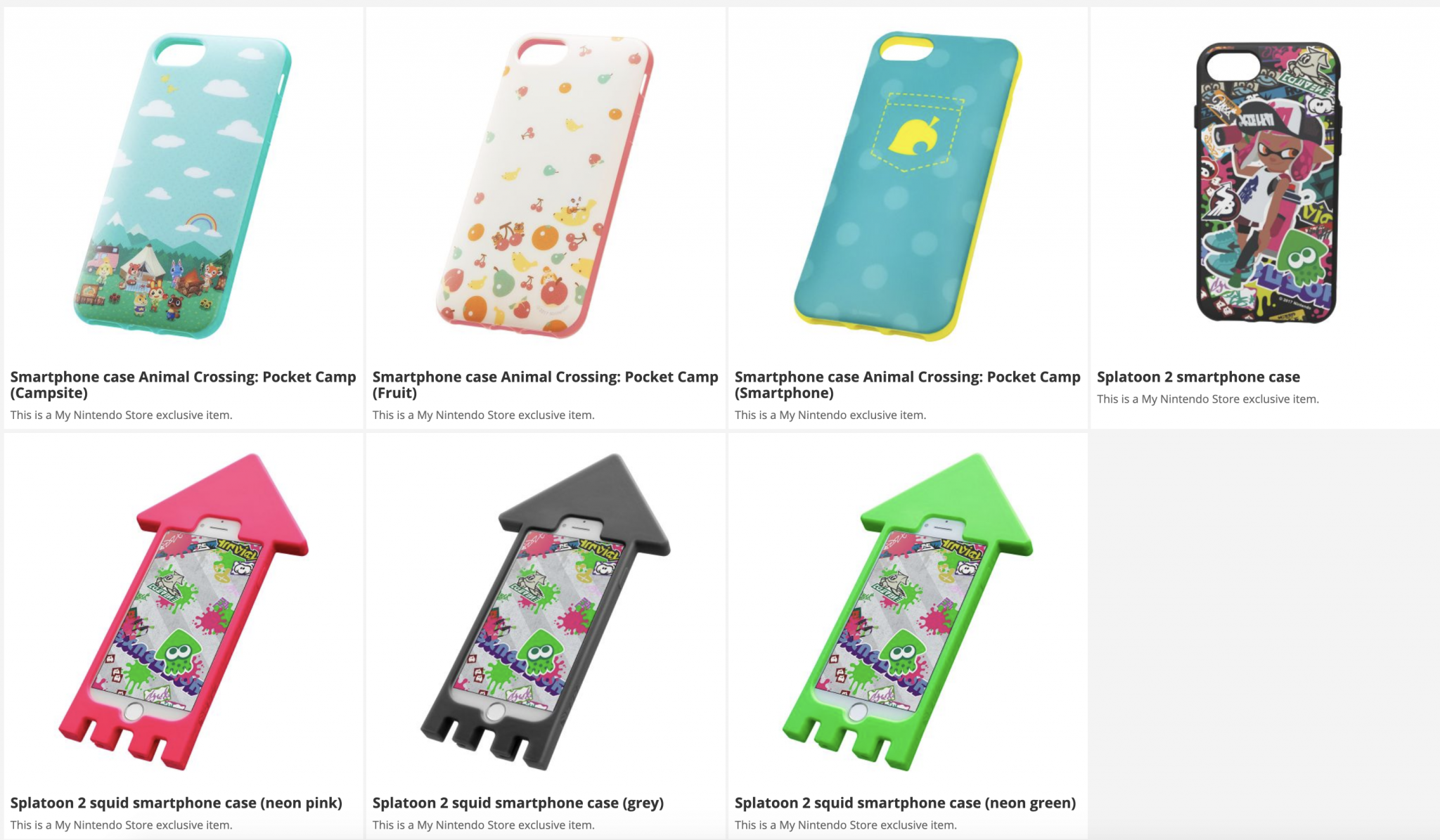1440x840 pixels.
Task: Open the Splatoon 2 graffiti case image
Action: [x=1268, y=183]
